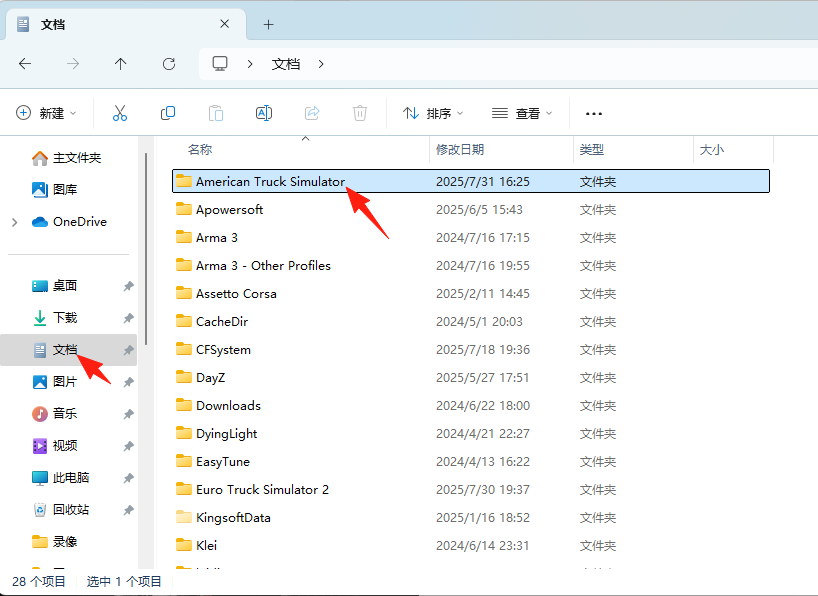Image resolution: width=818 pixels, height=596 pixels.
Task: Open 音乐 in quick access
Action: coord(54,414)
